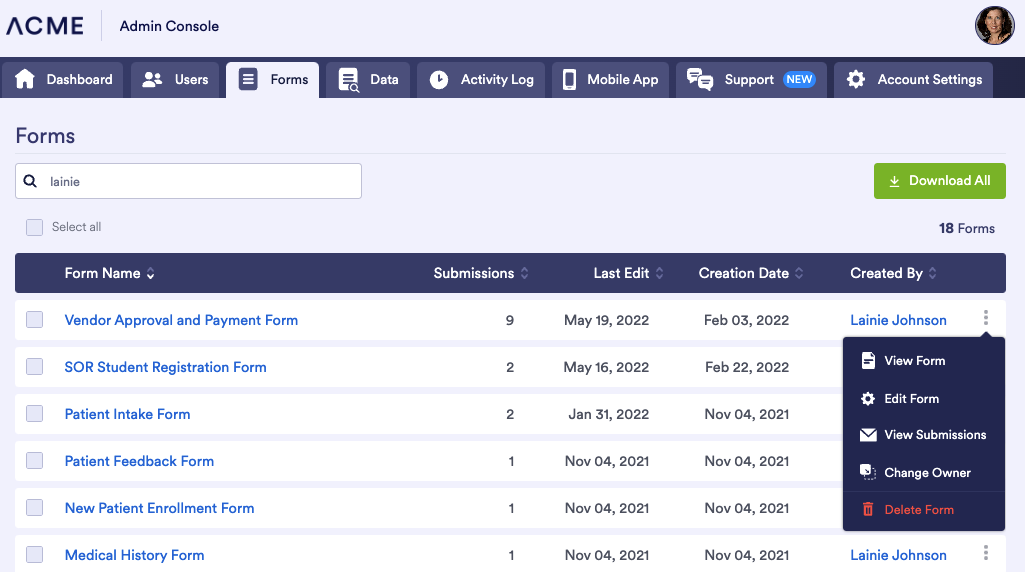This screenshot has height=572, width=1025.
Task: Open user profile avatar menu
Action: (994, 26)
